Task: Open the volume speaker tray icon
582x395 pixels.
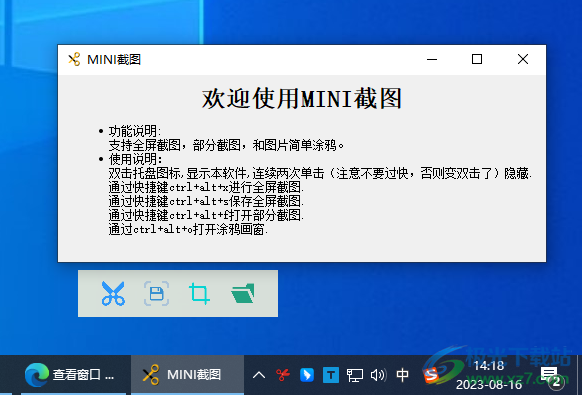Action: [378, 375]
